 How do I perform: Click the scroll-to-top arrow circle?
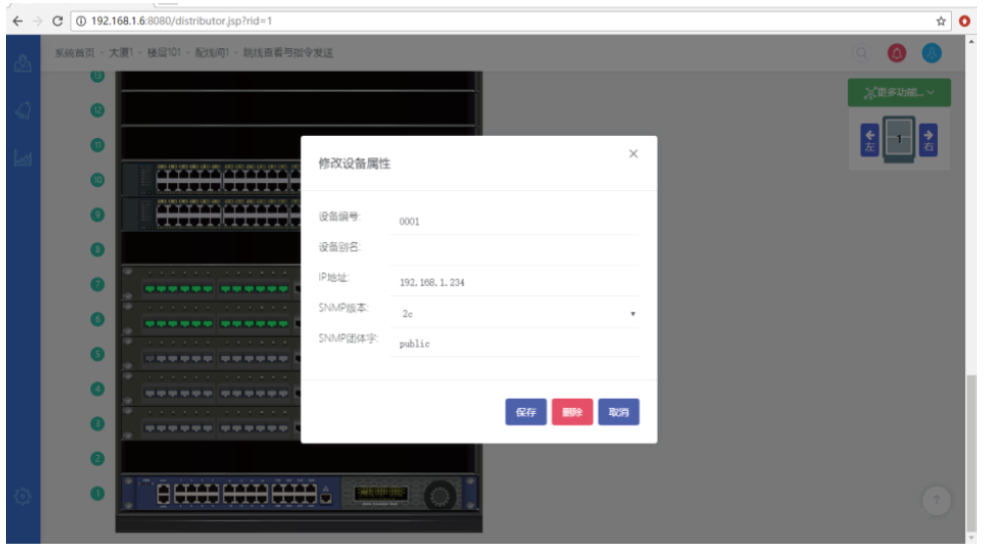point(936,500)
